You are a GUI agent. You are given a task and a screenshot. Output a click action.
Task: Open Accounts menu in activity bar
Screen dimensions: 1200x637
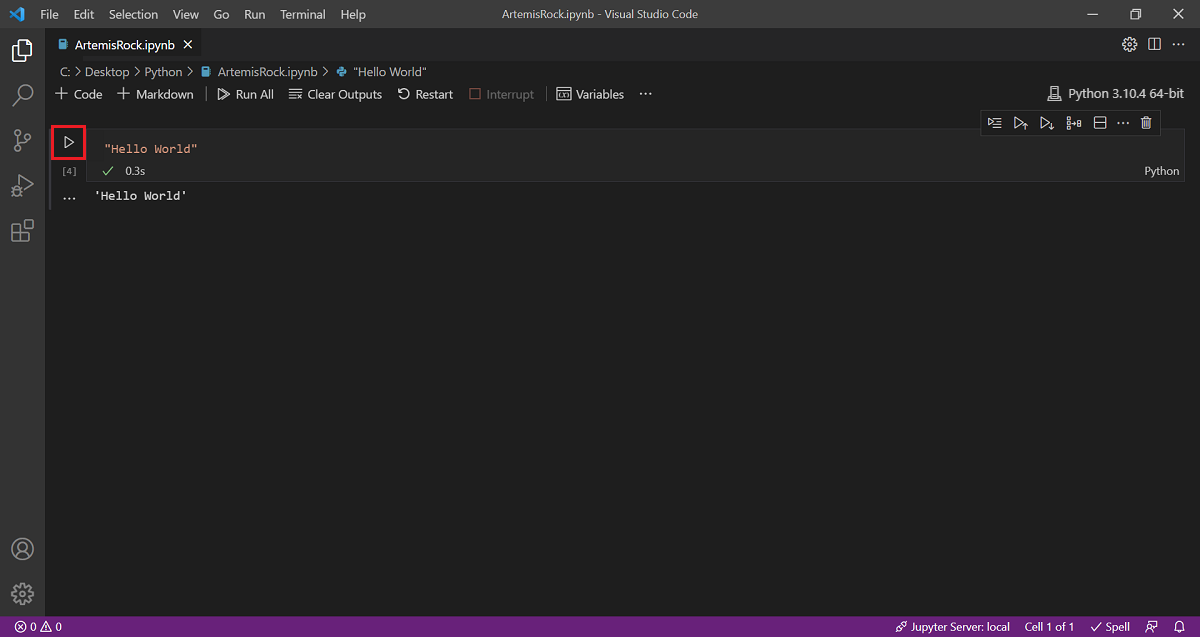point(22,549)
